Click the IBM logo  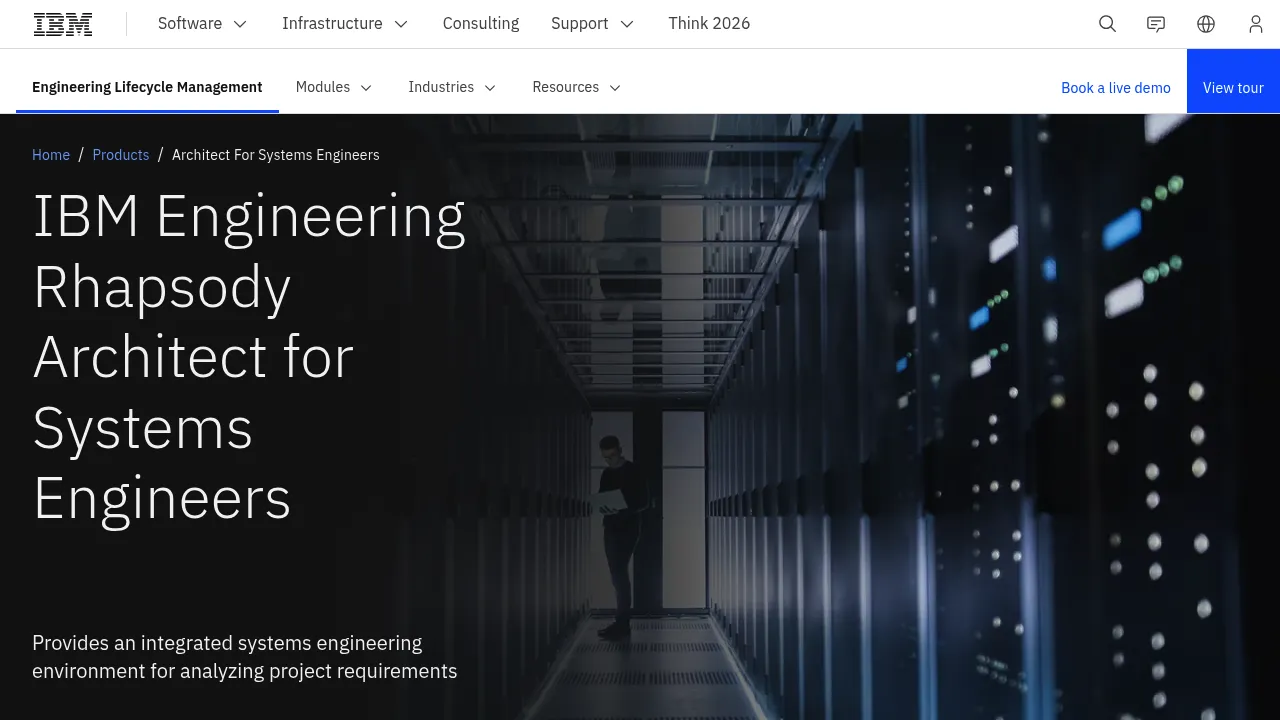[63, 24]
